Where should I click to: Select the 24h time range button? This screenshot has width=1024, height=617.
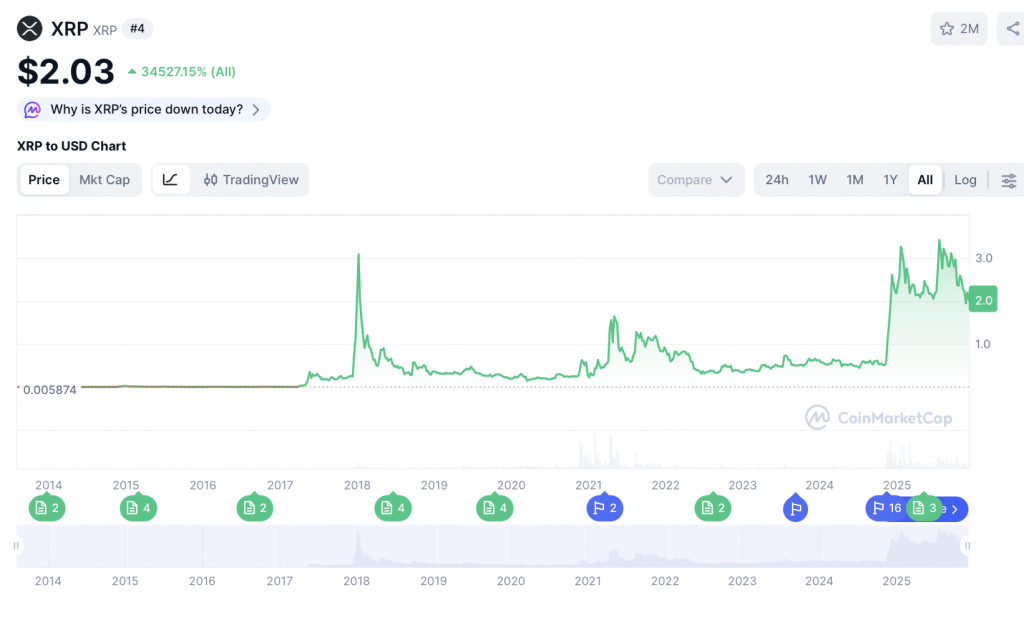tap(777, 180)
